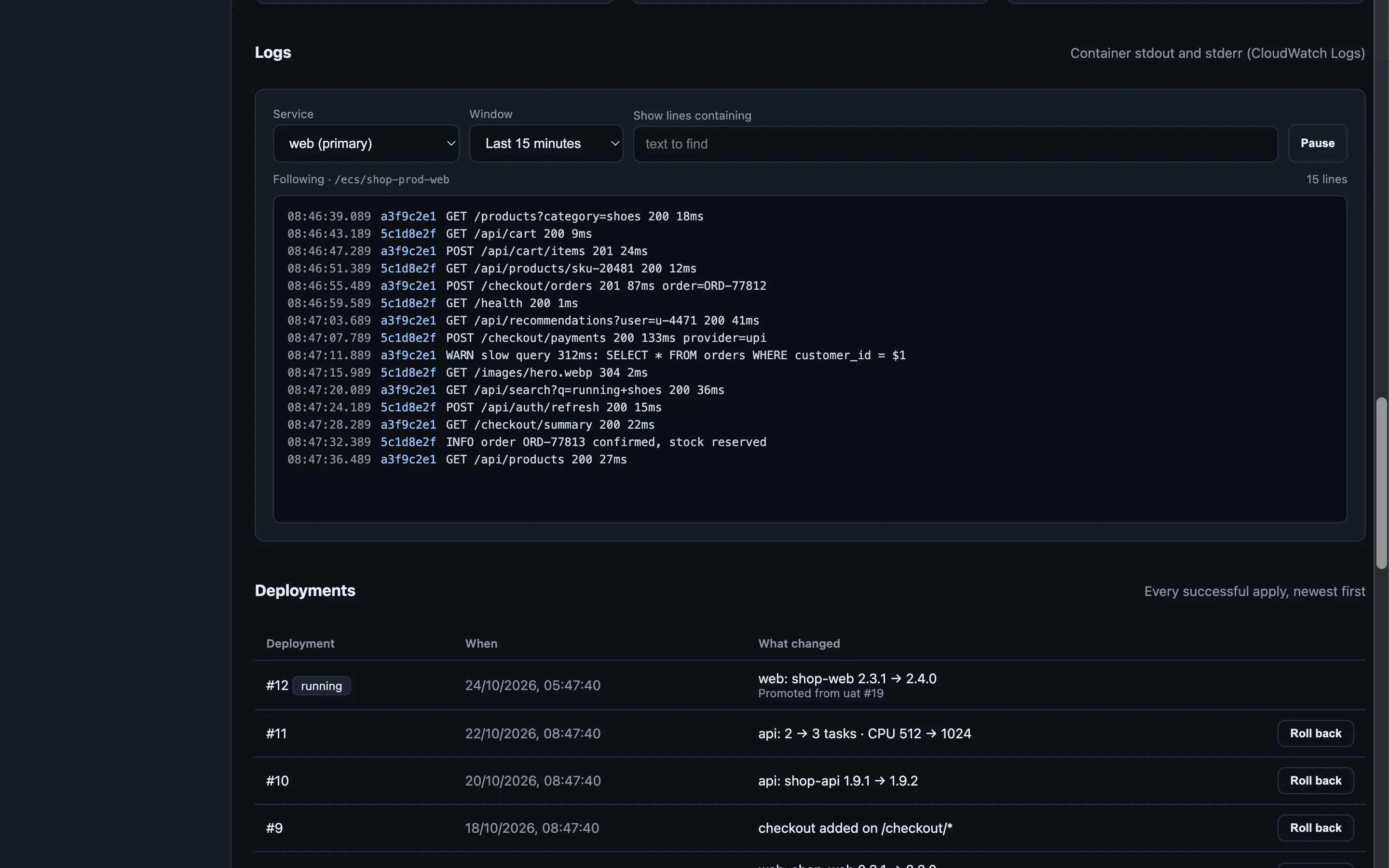Click the '15 lines' counter
Image resolution: width=1389 pixels, height=868 pixels.
(1326, 179)
